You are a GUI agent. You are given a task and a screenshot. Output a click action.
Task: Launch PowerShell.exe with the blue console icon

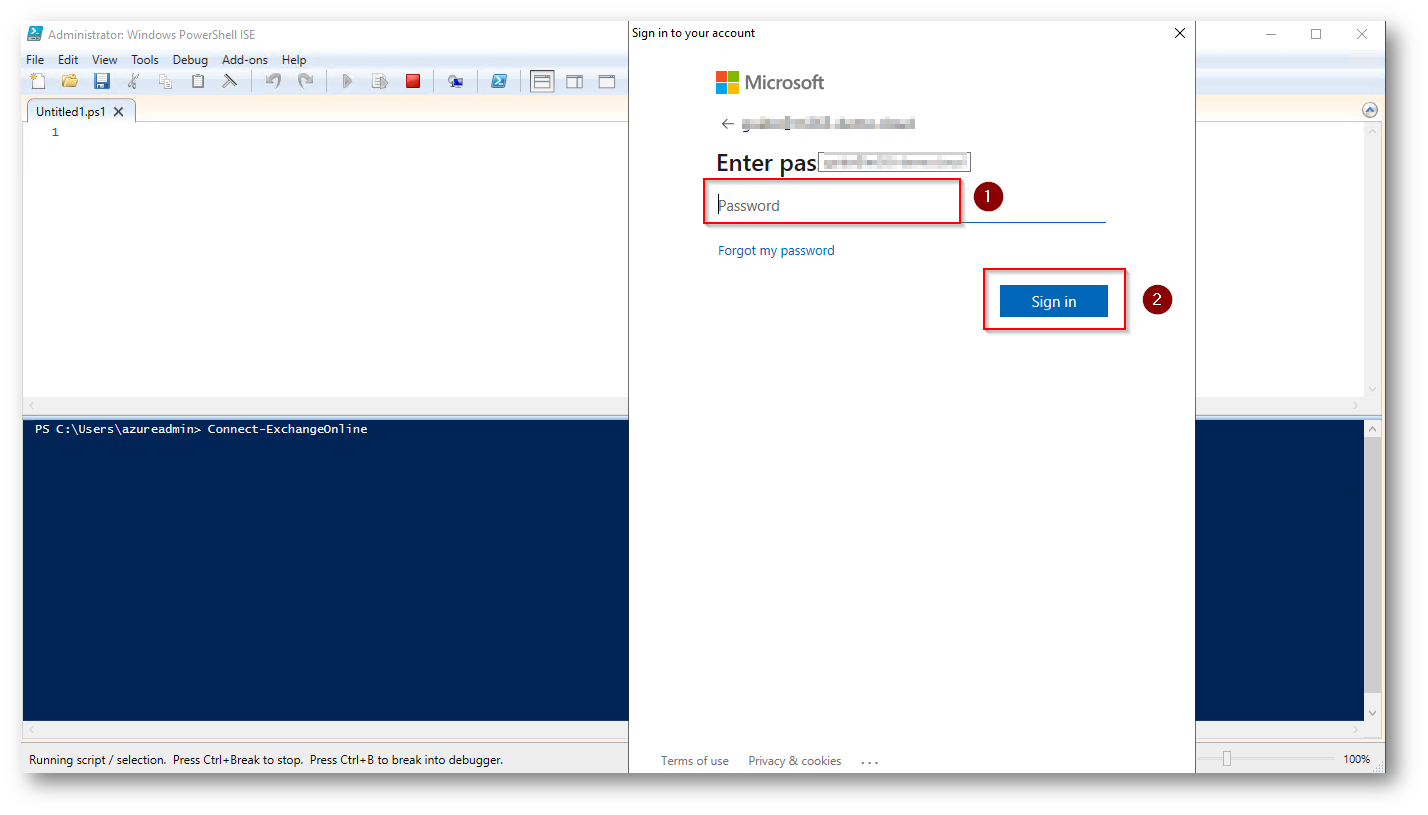[x=498, y=81]
